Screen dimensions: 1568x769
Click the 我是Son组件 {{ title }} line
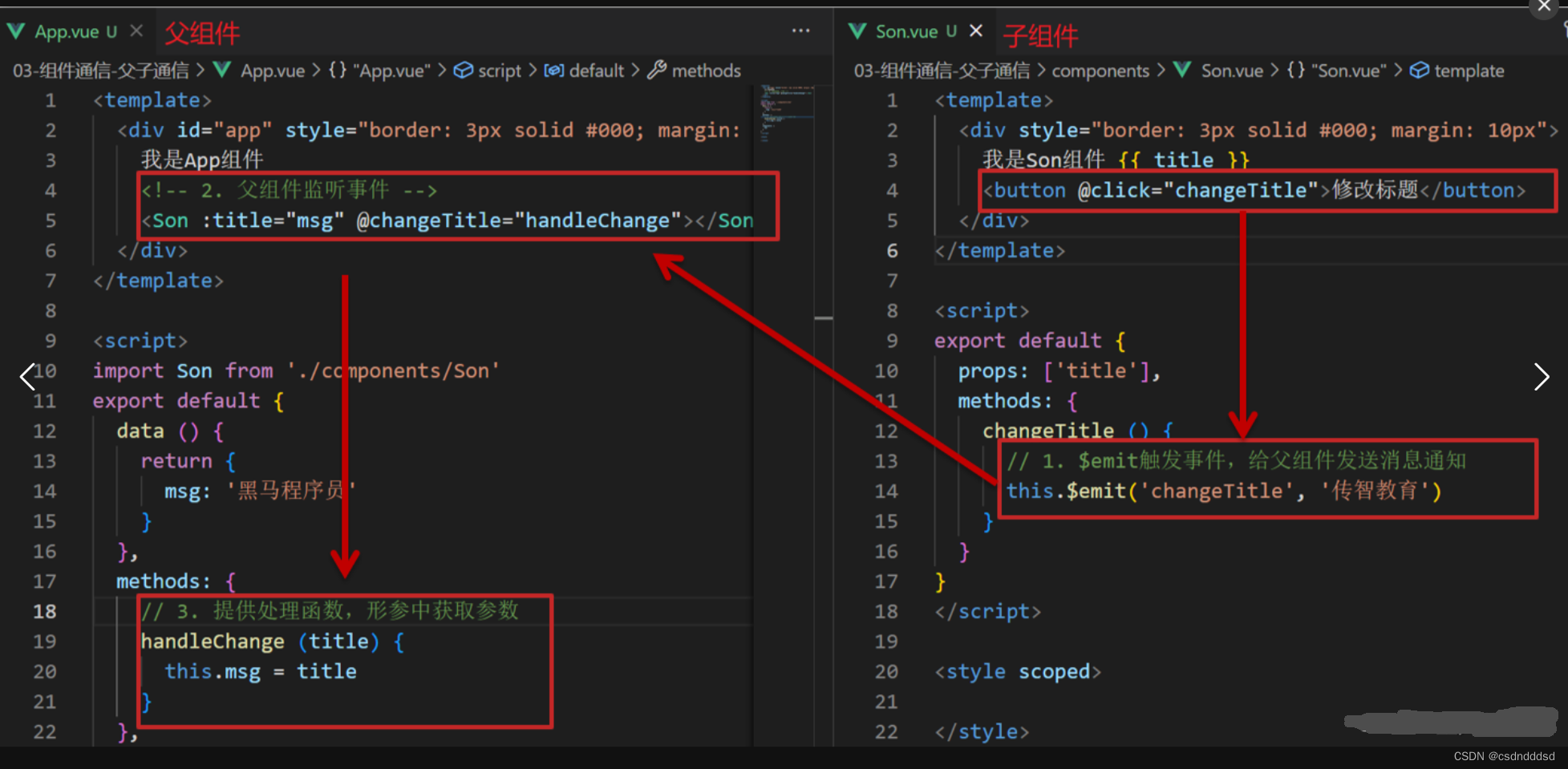click(1116, 160)
